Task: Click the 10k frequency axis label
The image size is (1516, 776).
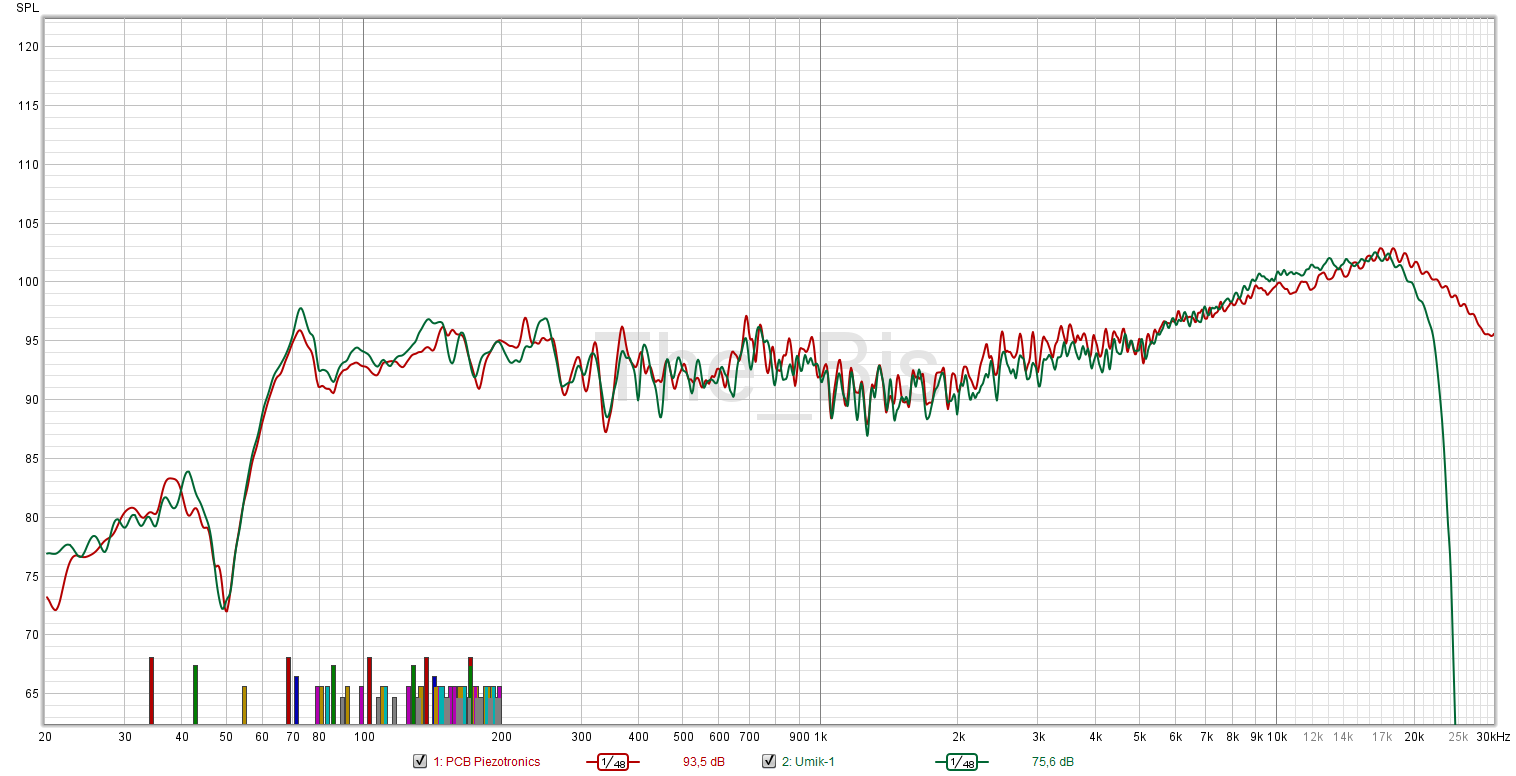Action: pyautogui.click(x=1276, y=737)
